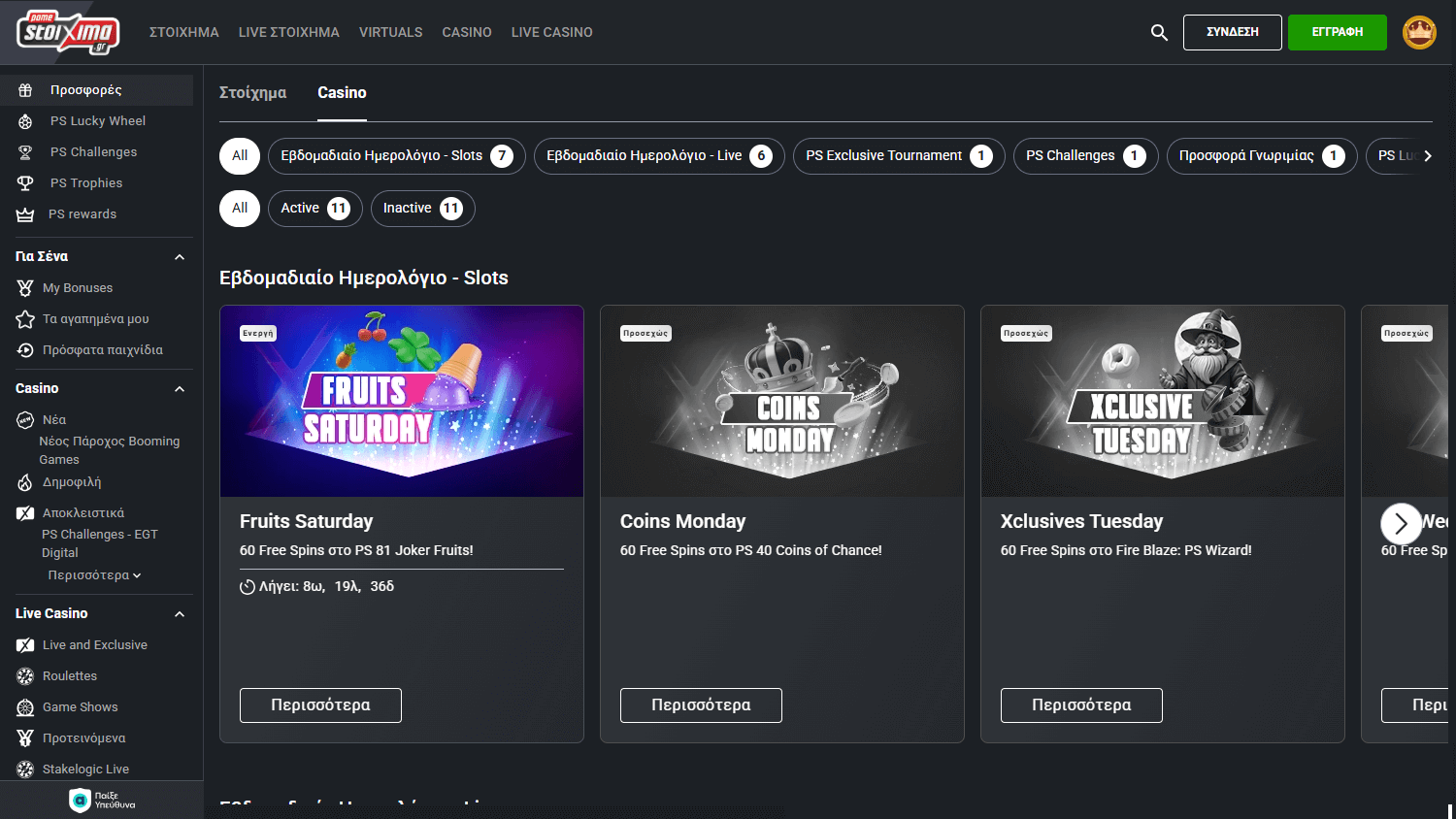This screenshot has width=1456, height=819.
Task: Select the All filter chip
Action: click(239, 155)
